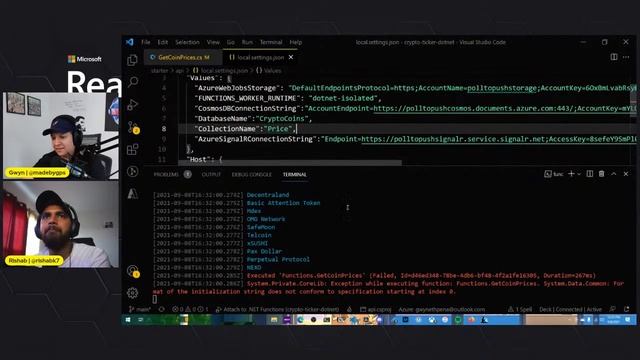Open the Go menu
This screenshot has height=360, width=640.
[231, 42]
